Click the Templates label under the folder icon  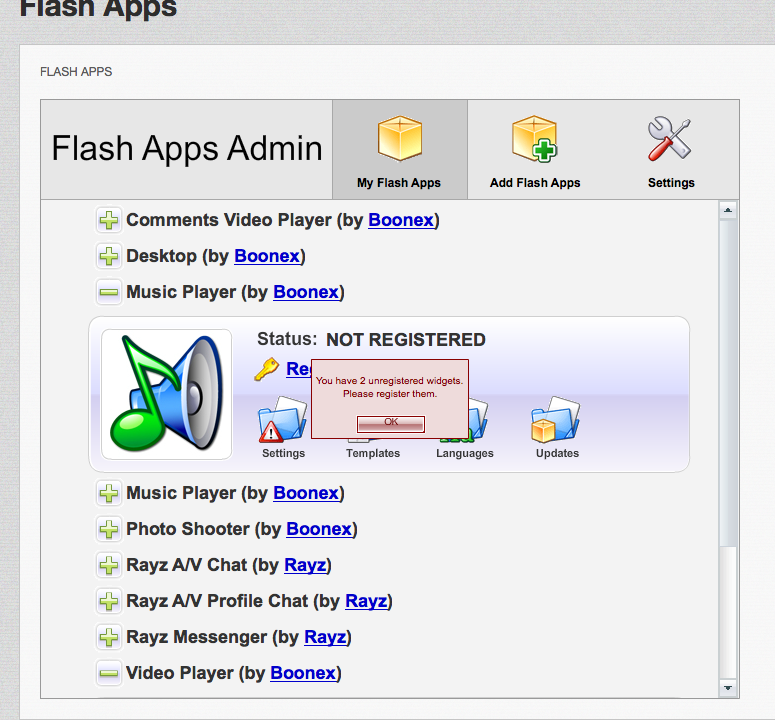point(373,453)
